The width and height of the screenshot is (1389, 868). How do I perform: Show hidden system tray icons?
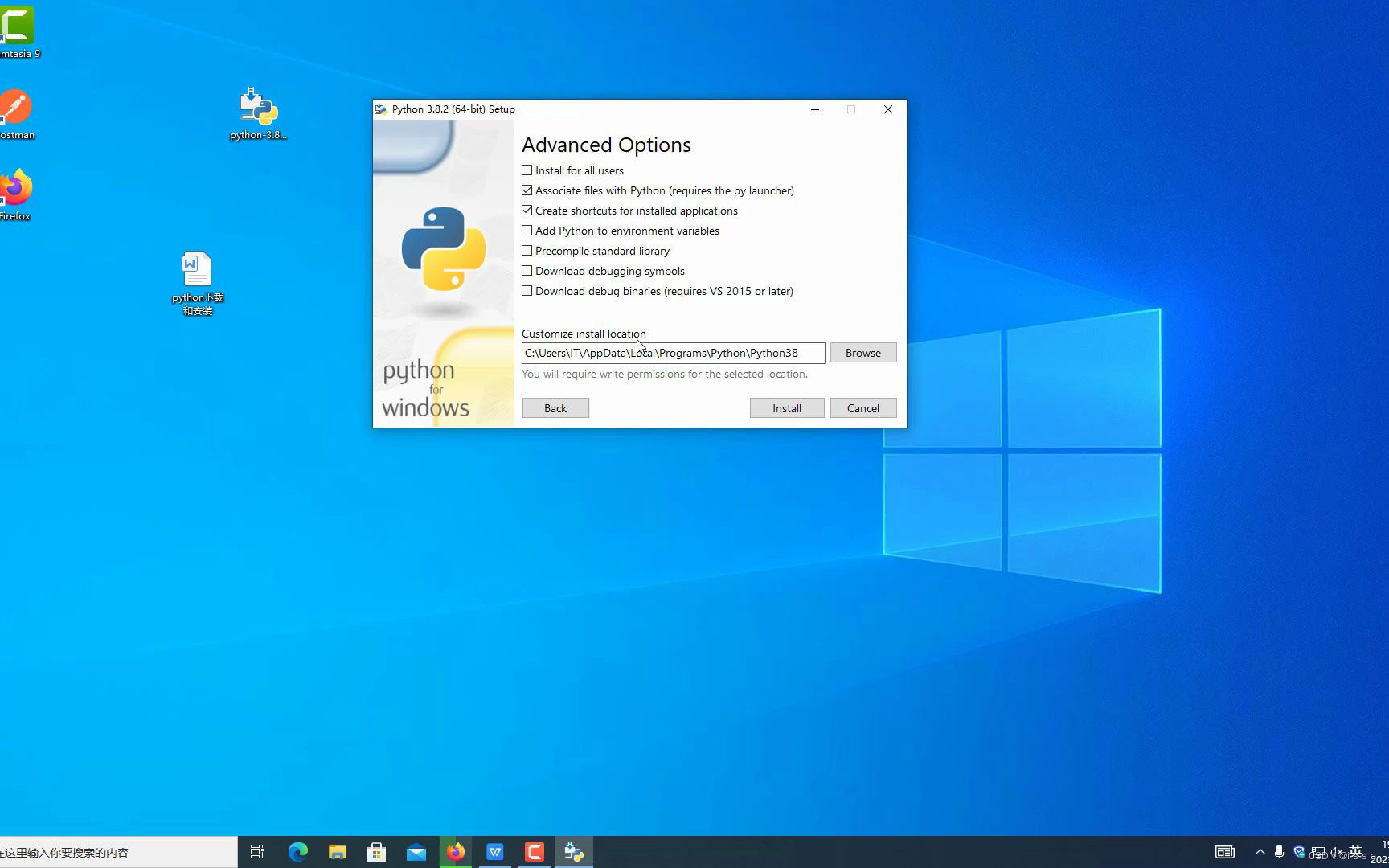[x=1260, y=852]
